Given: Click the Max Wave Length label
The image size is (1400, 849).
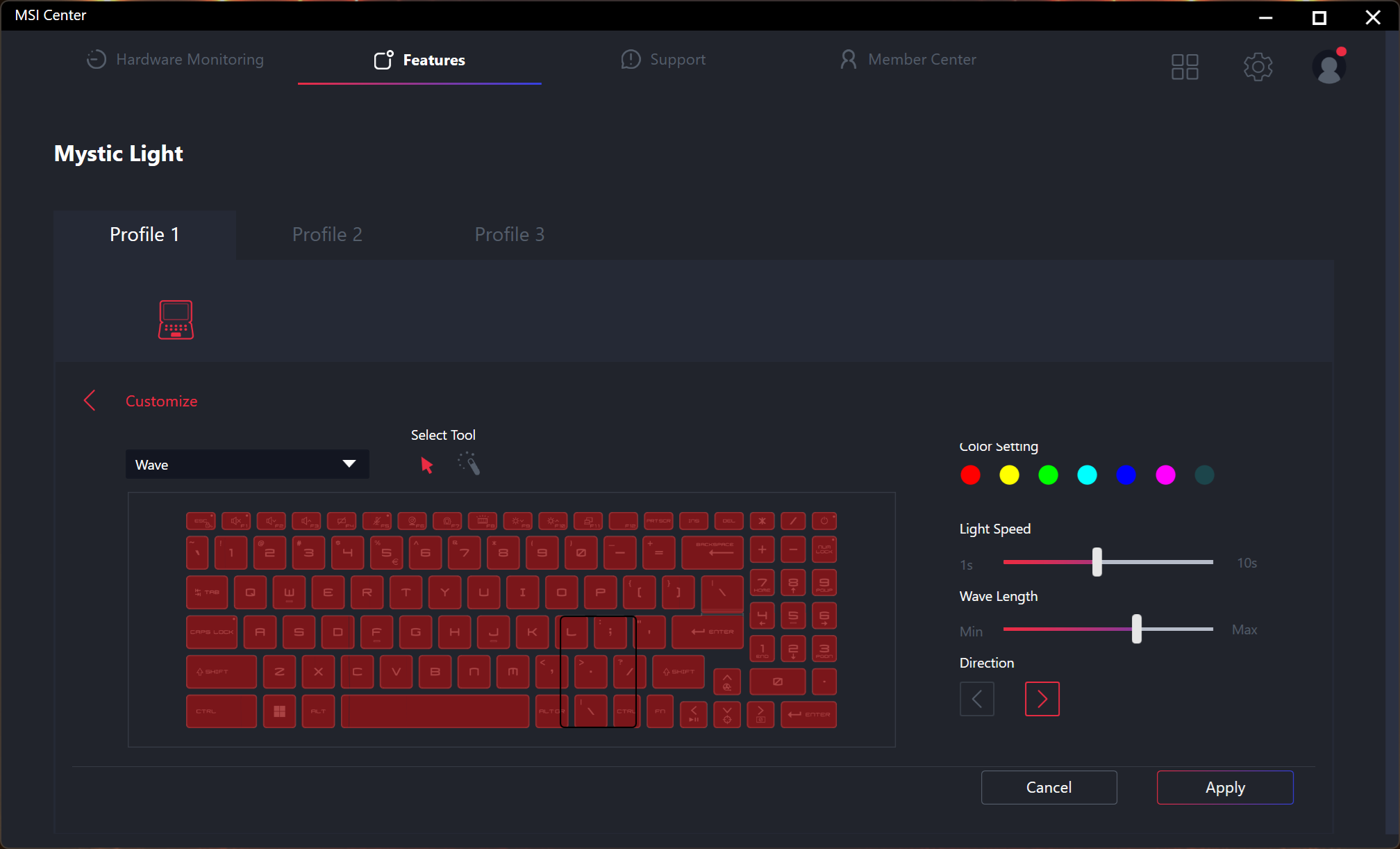Looking at the screenshot, I should tap(1244, 629).
